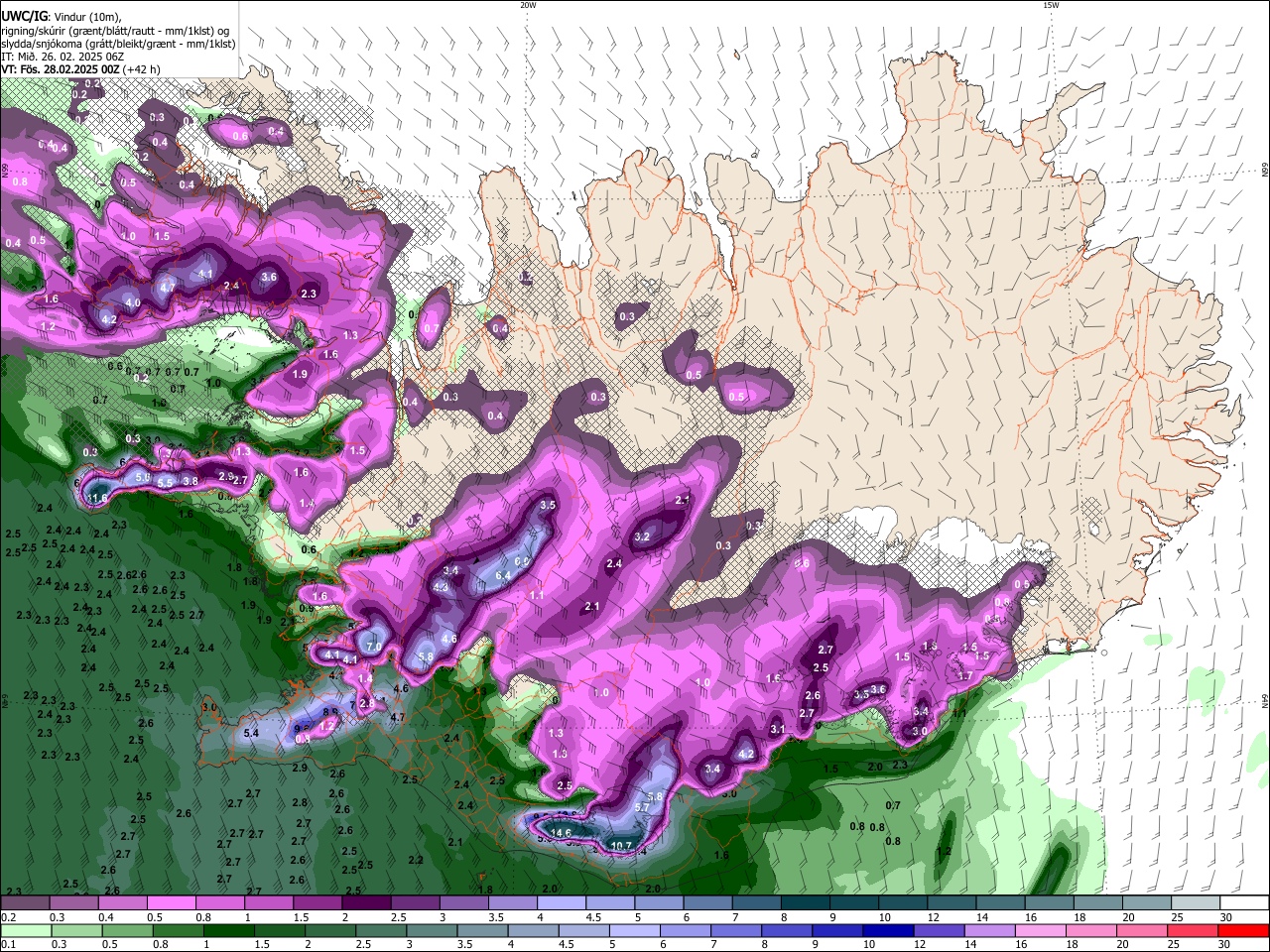The height and width of the screenshot is (952, 1270).
Task: Select the pale lavender 4–4.5 snow-scale swatch
Action: click(562, 903)
